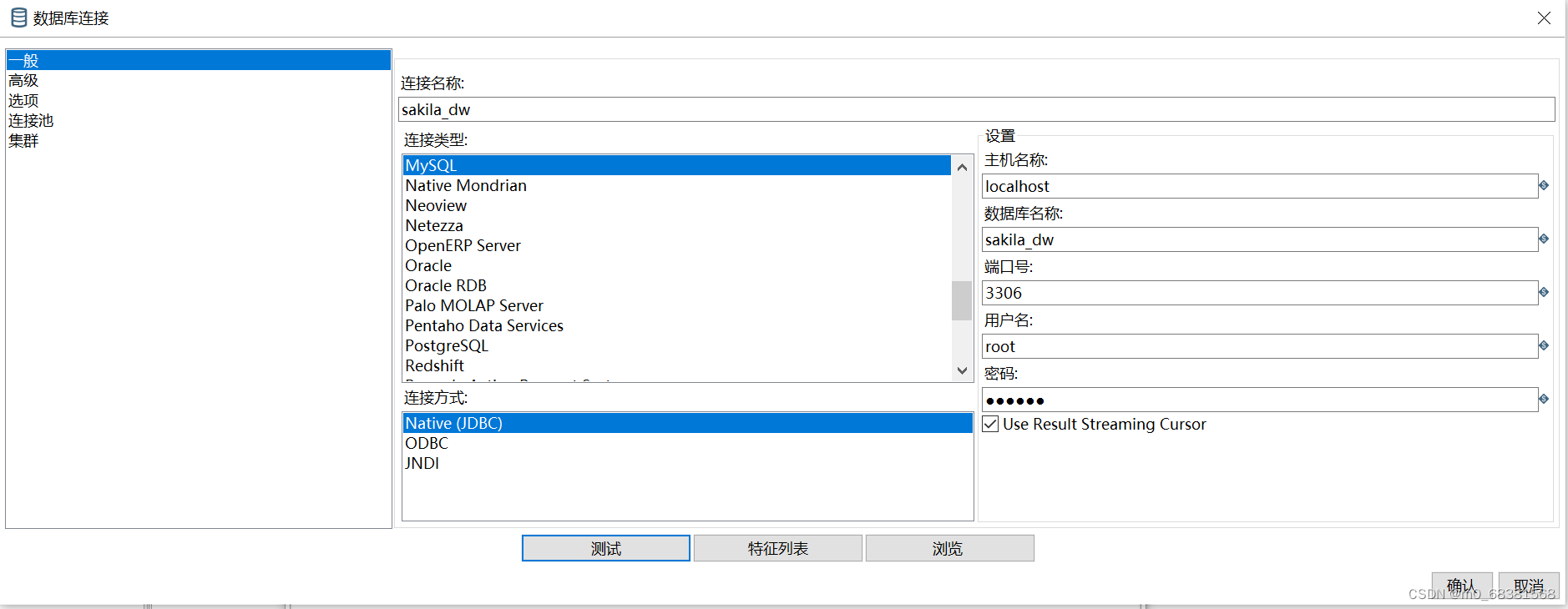Click the 特征列表 button

tap(778, 548)
